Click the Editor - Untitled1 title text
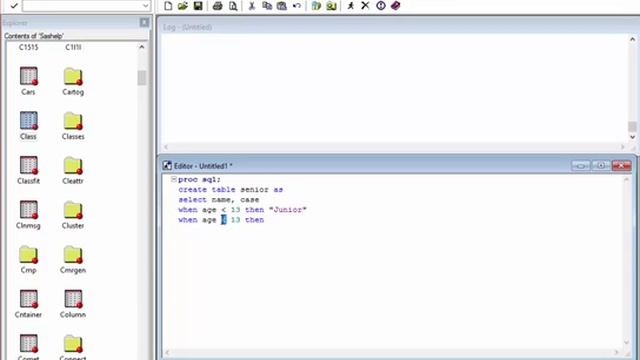This screenshot has width=640, height=360. click(x=203, y=166)
